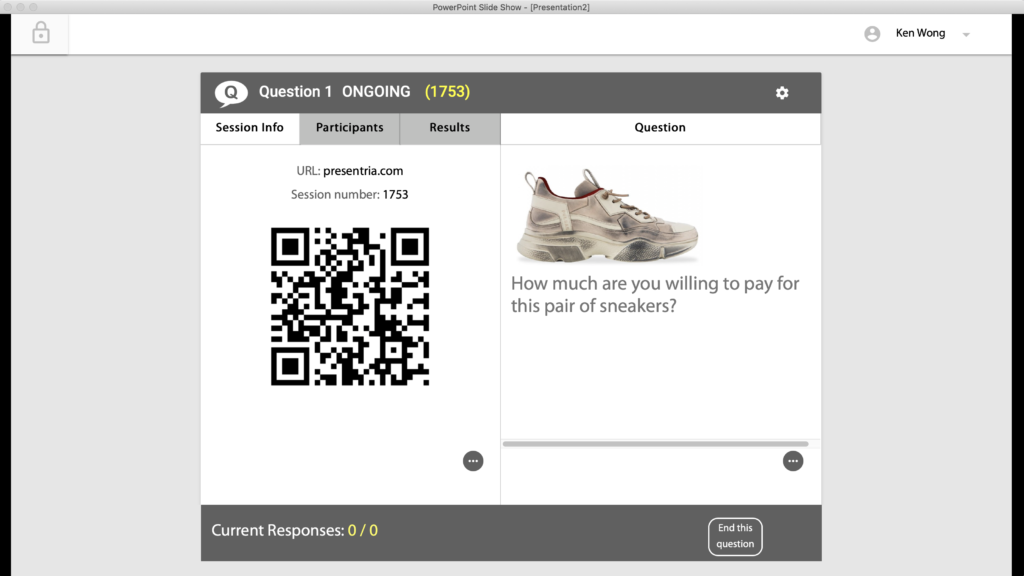Click the Question 1 title text
The width and height of the screenshot is (1024, 576).
[x=295, y=92]
